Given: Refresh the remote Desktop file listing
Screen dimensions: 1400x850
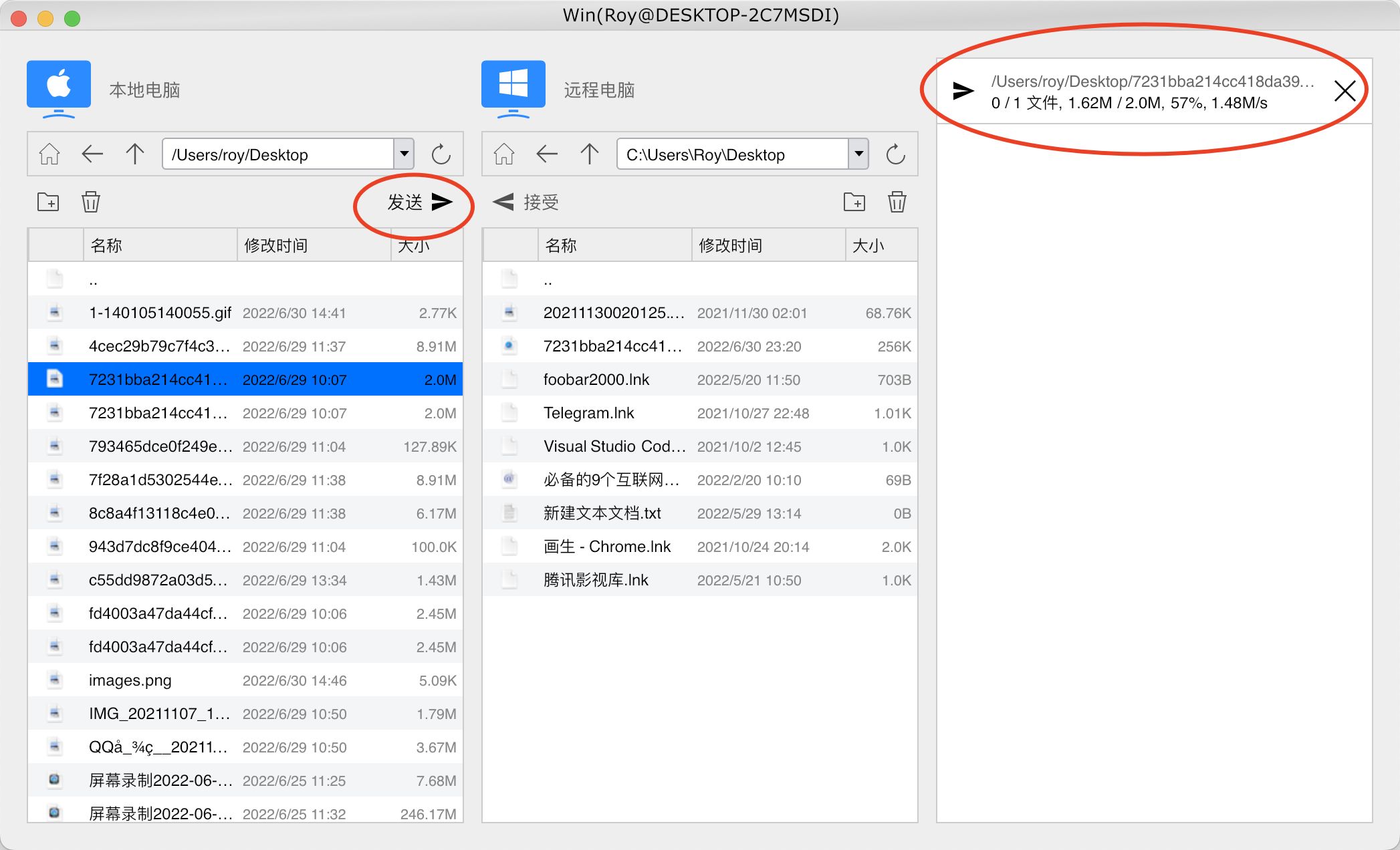Looking at the screenshot, I should tap(895, 154).
